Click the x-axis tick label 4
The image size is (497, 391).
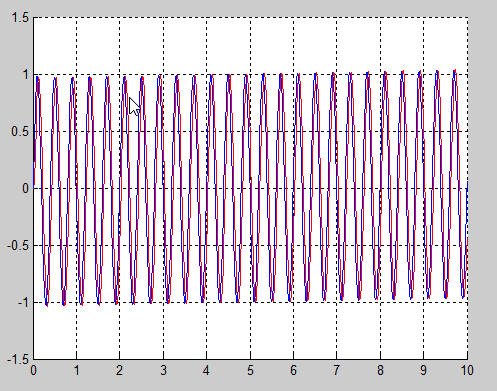[206, 370]
